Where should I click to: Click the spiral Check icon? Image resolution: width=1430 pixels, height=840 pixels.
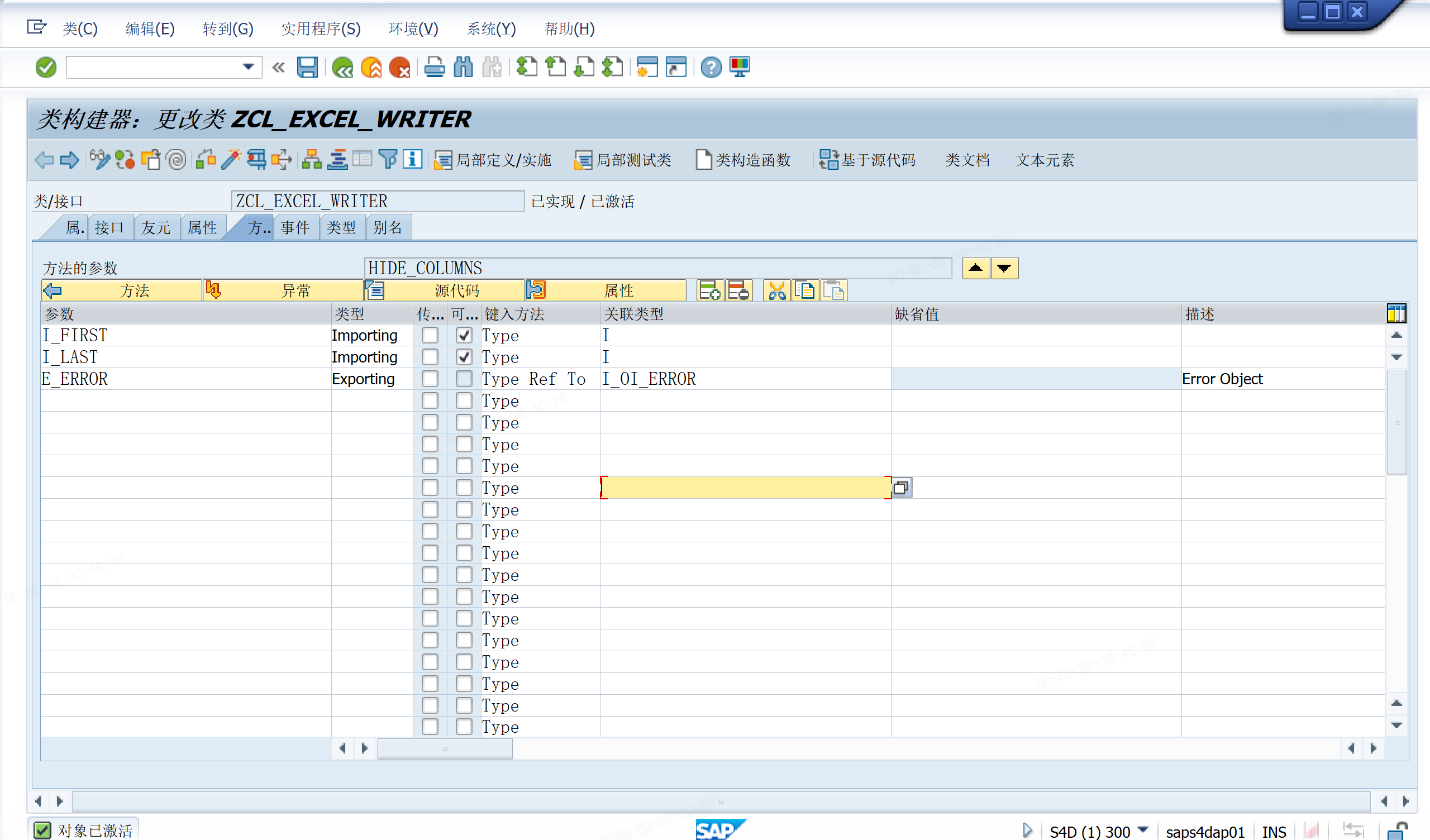(177, 160)
